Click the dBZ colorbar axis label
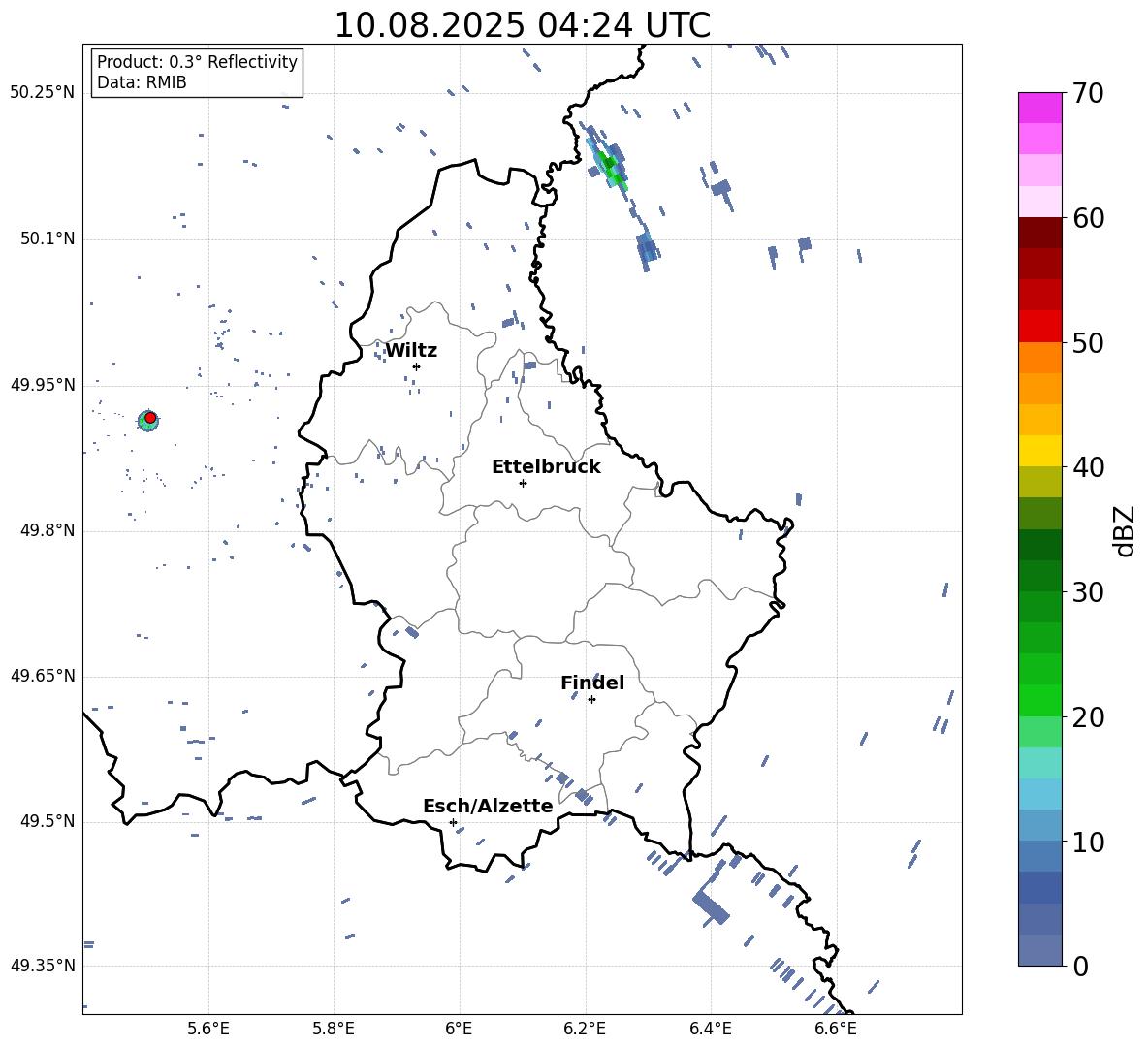The image size is (1148, 1048). click(1125, 530)
